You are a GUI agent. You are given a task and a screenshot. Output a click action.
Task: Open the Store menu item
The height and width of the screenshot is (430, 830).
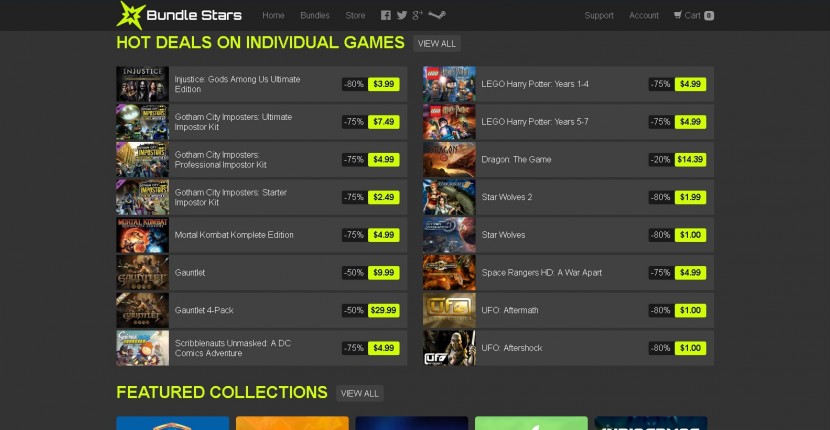pyautogui.click(x=355, y=15)
